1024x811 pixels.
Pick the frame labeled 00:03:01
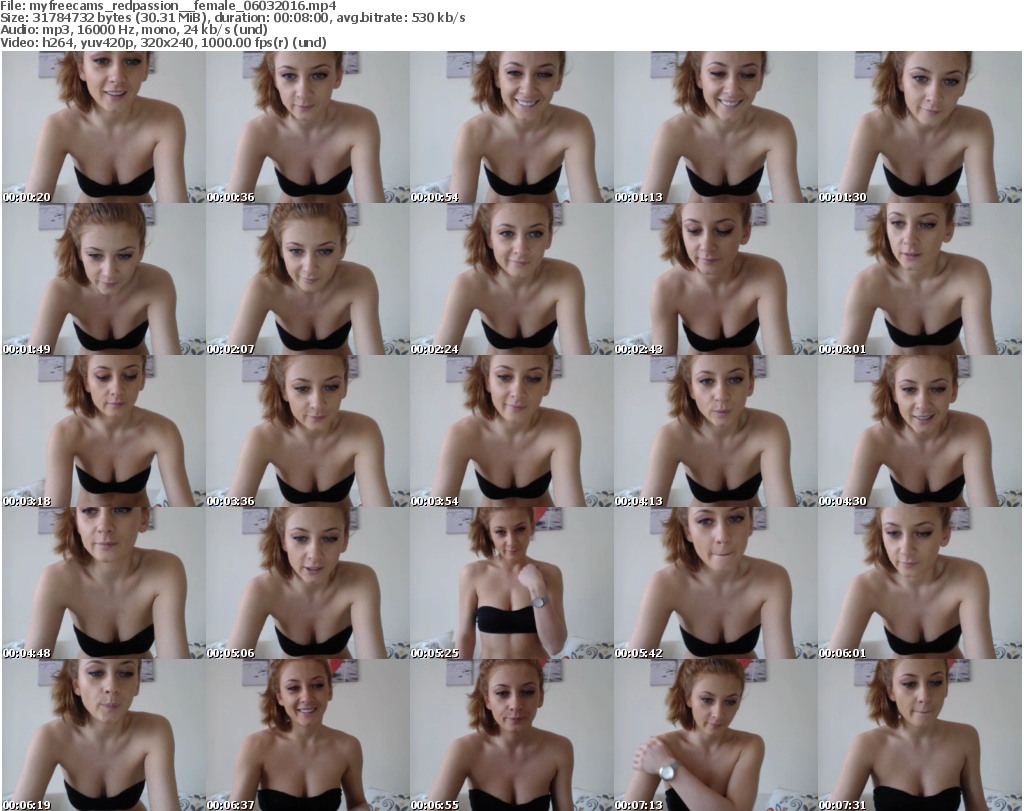pos(920,279)
